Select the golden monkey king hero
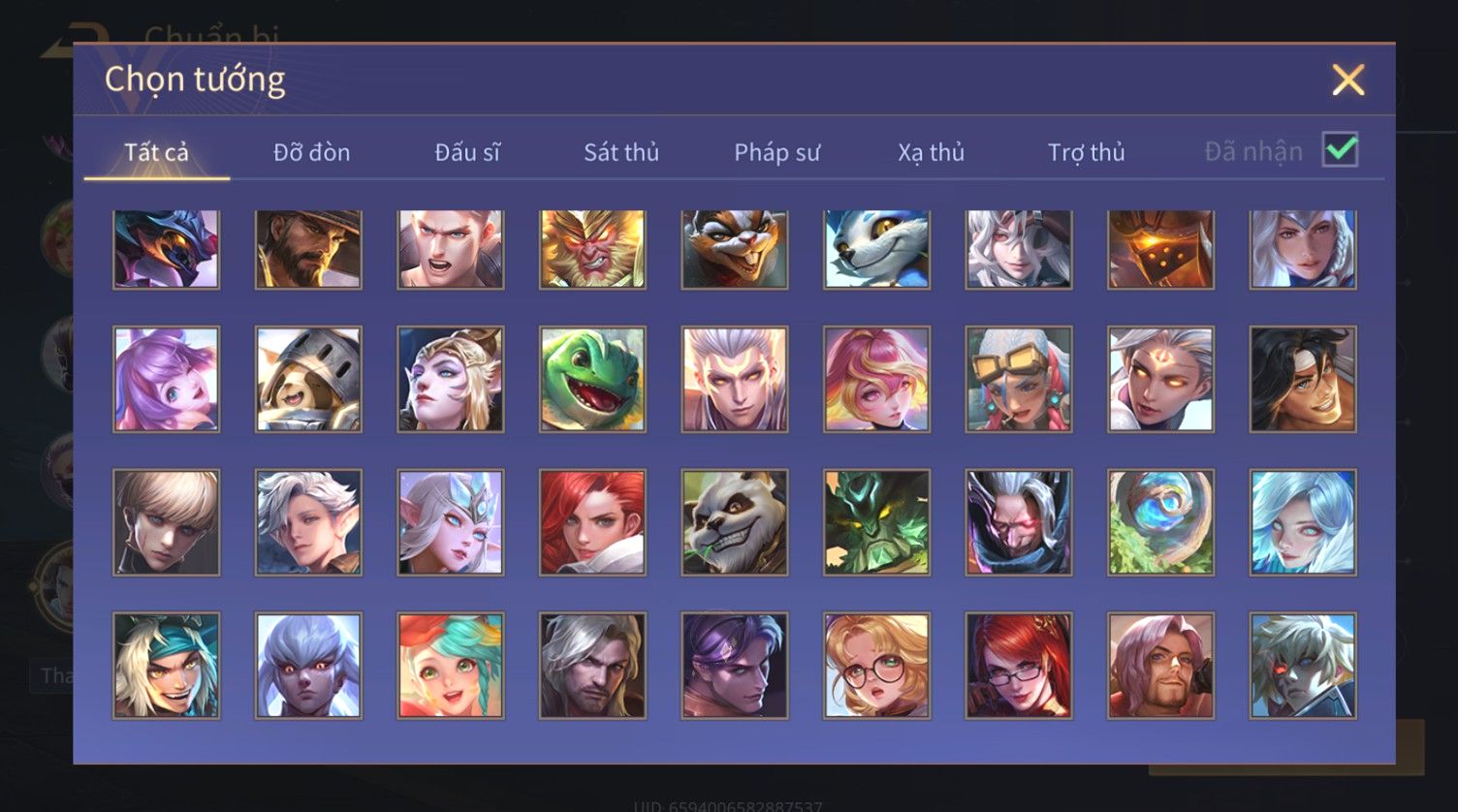The width and height of the screenshot is (1458, 812). pos(592,249)
